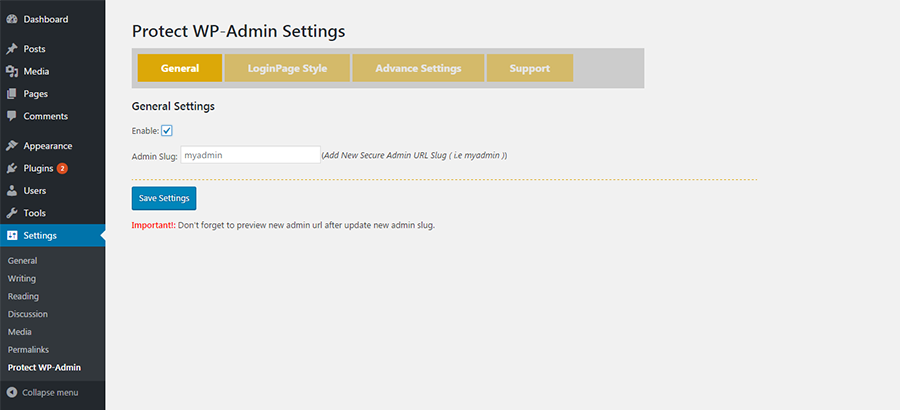Click the Posts pushpin icon
The height and width of the screenshot is (410, 900).
tap(11, 49)
